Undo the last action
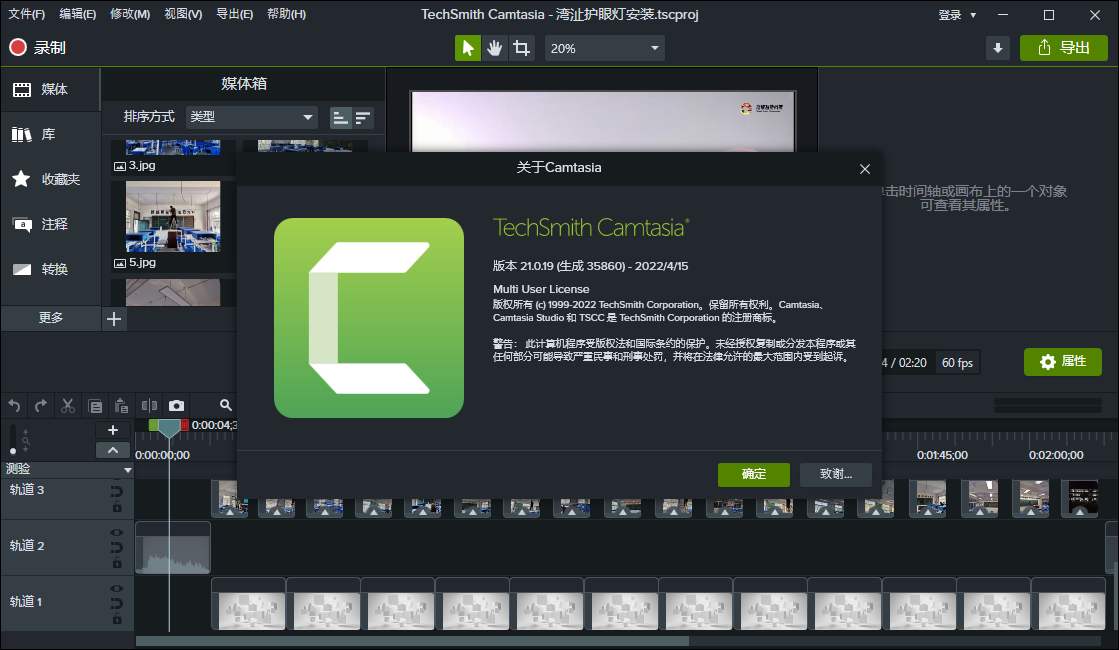Image resolution: width=1119 pixels, height=650 pixels. tap(14, 406)
